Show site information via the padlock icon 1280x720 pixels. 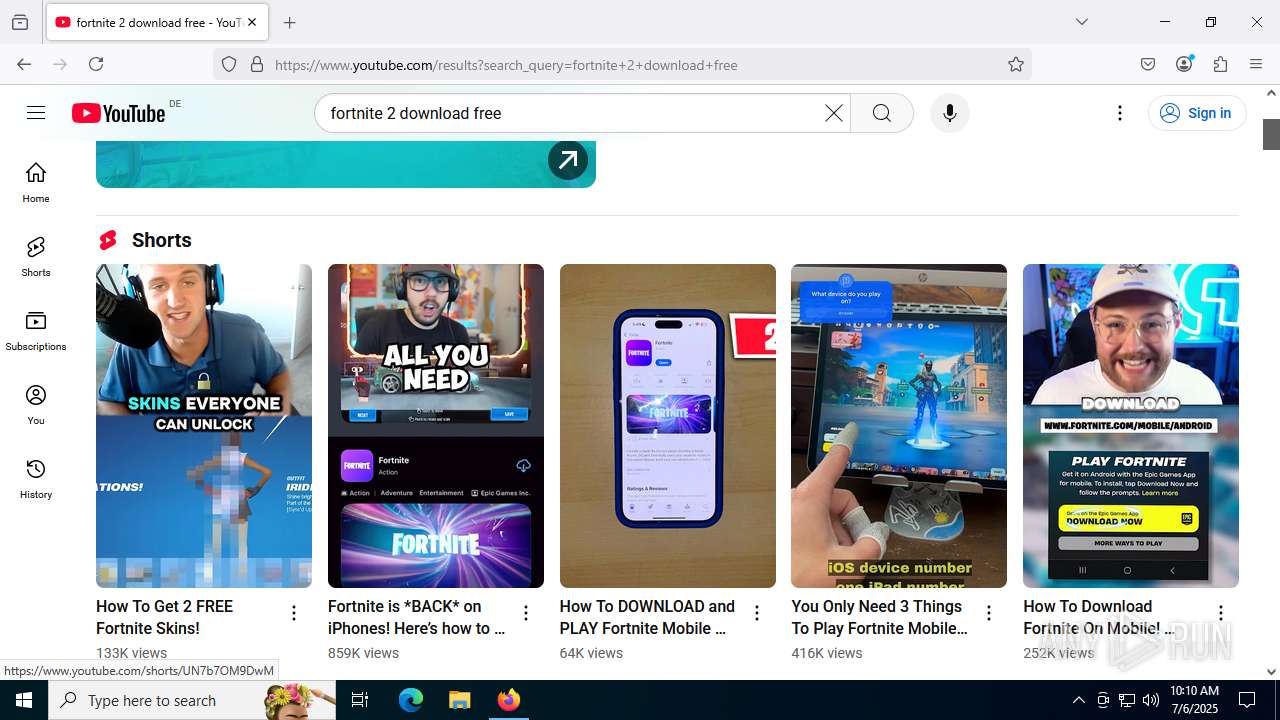257,64
